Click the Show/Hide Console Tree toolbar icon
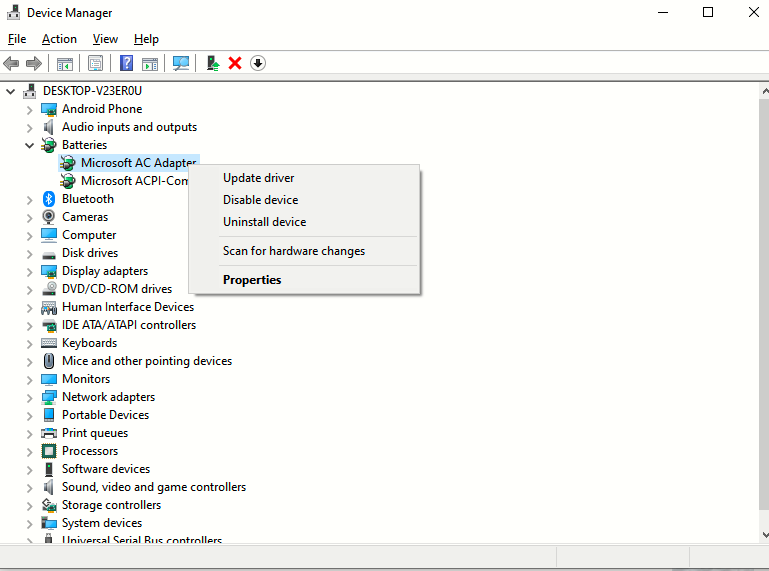769x571 pixels. [65, 63]
